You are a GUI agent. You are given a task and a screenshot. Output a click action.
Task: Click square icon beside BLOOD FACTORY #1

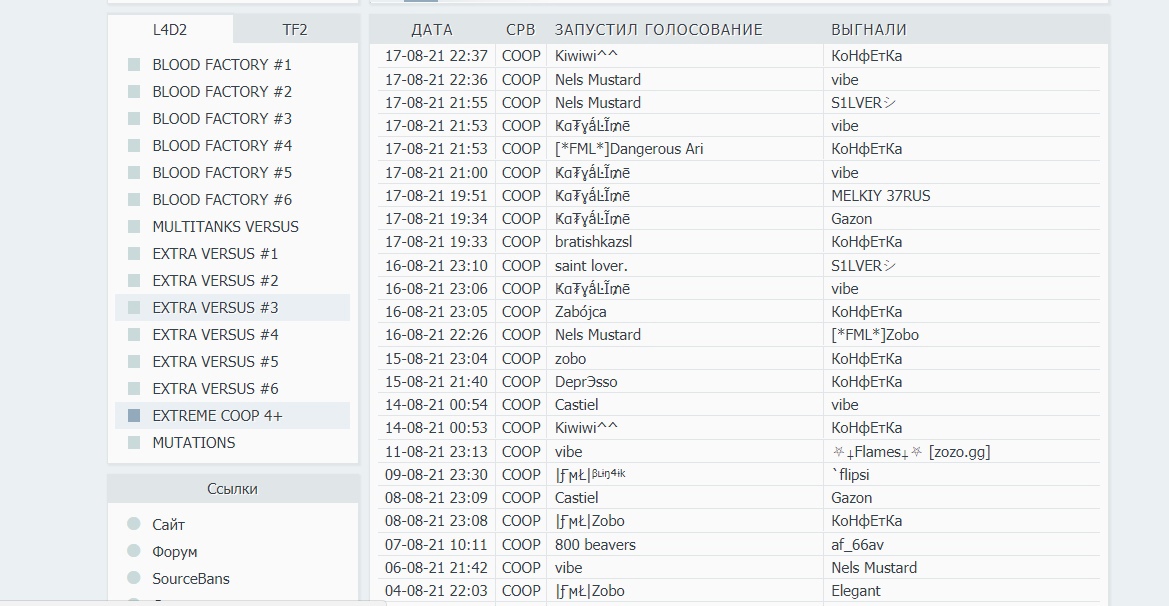(x=134, y=65)
